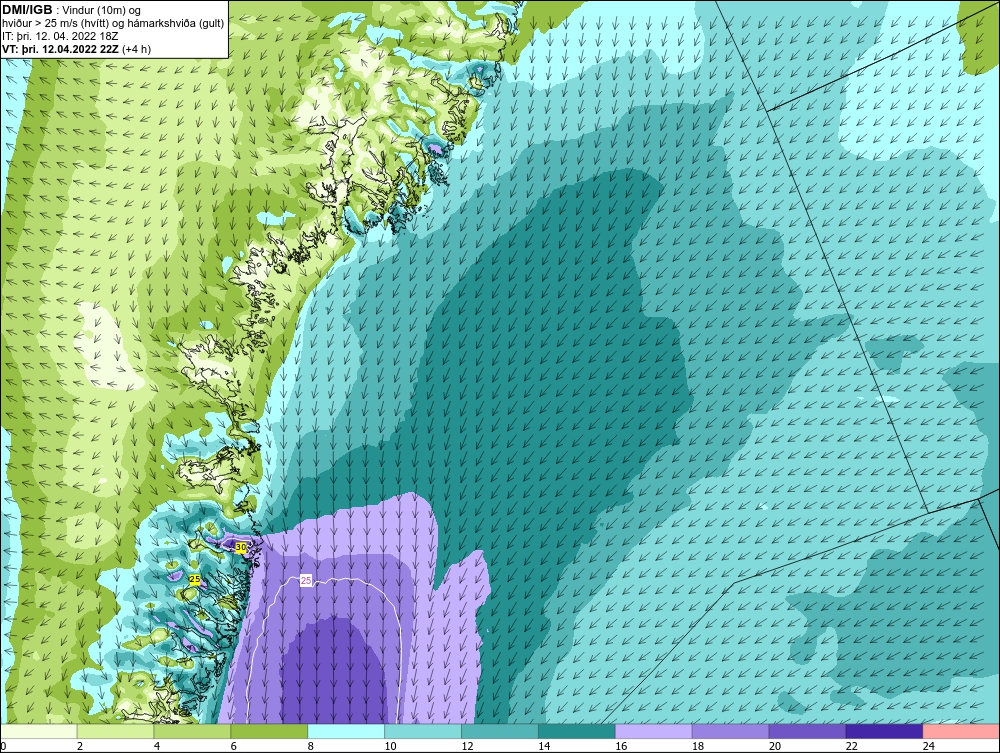Click the 0–2 m/s palest legend swatch
The height and width of the screenshot is (753, 1000).
[39, 731]
